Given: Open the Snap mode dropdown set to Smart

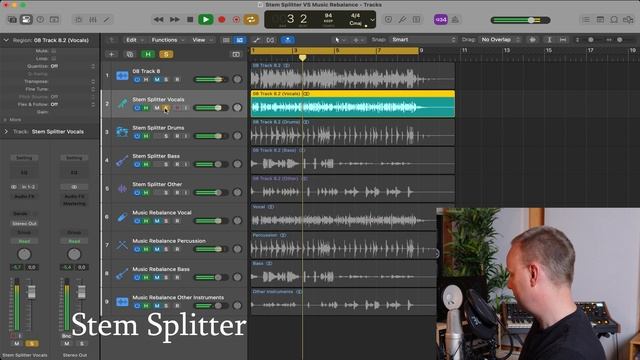Looking at the screenshot, I should click(x=423, y=40).
